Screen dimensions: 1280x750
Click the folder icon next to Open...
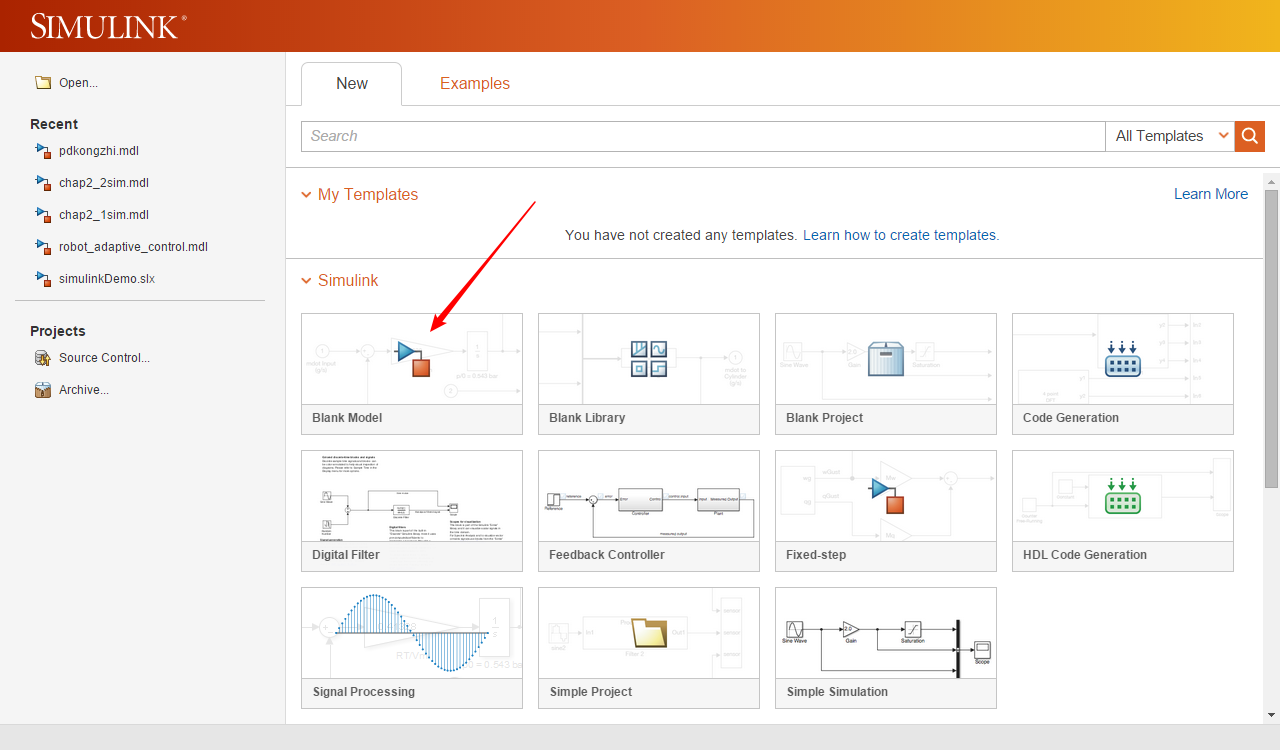[42, 83]
